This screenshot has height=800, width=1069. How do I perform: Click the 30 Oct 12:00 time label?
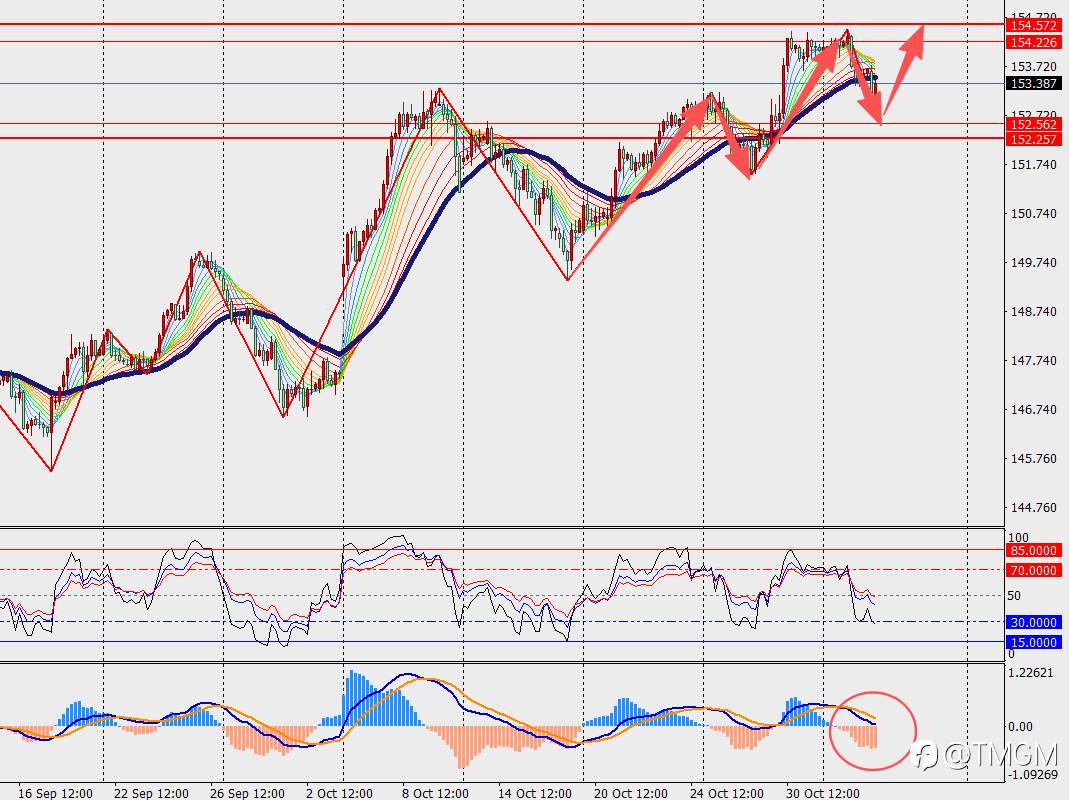822,793
